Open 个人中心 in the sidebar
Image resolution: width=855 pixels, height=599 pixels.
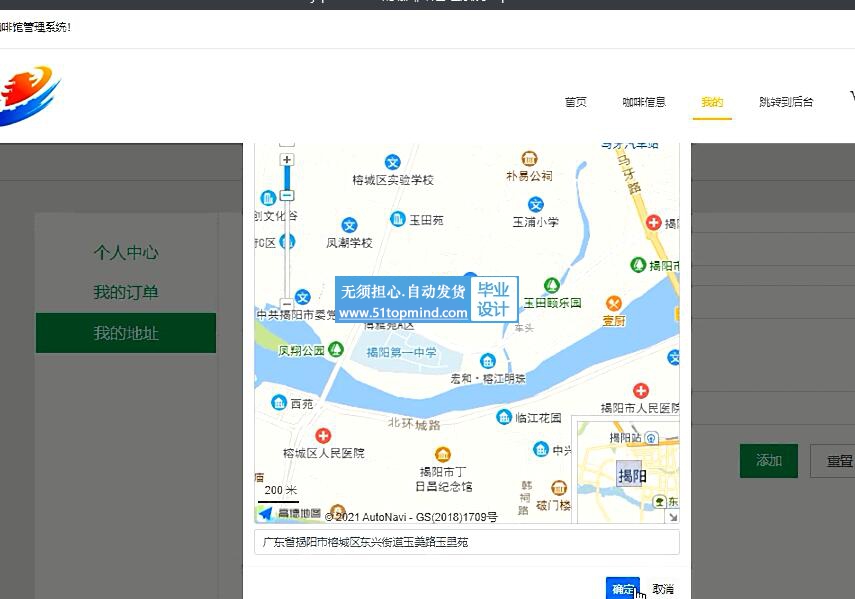126,252
